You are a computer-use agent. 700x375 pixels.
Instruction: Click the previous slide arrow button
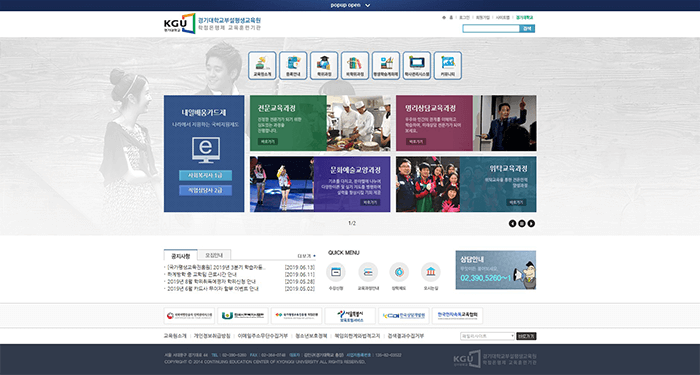(x=512, y=224)
